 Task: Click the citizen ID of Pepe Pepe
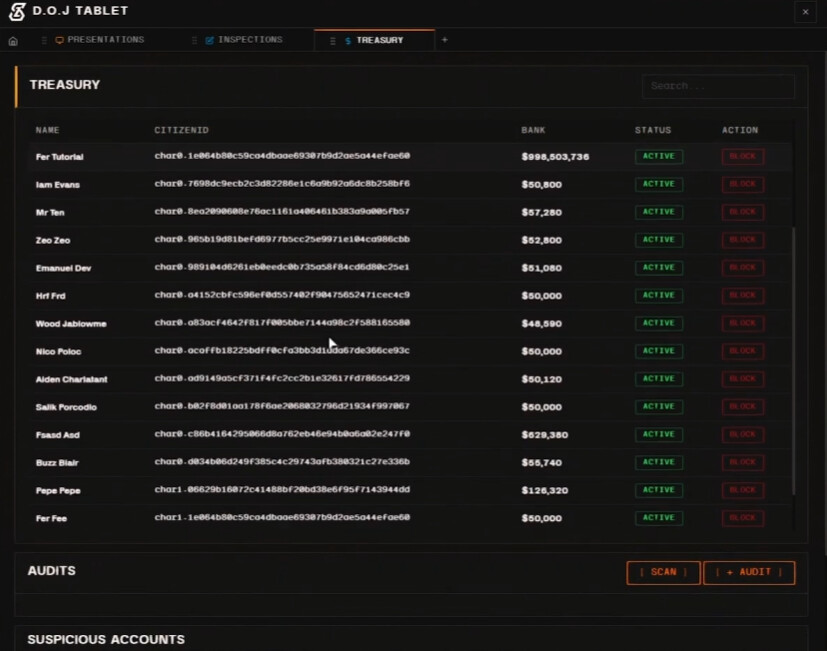[x=282, y=490]
